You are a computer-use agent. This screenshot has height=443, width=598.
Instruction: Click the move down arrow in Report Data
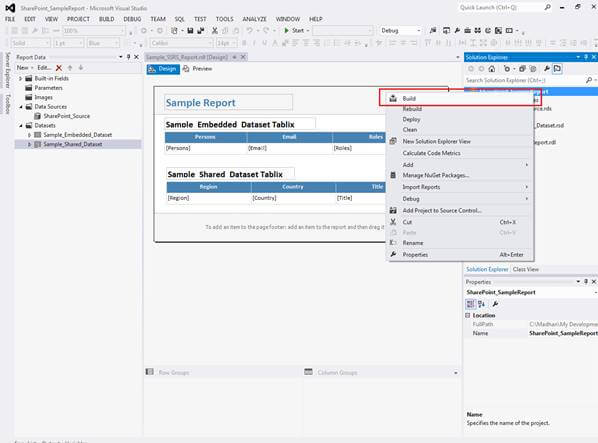[81, 68]
